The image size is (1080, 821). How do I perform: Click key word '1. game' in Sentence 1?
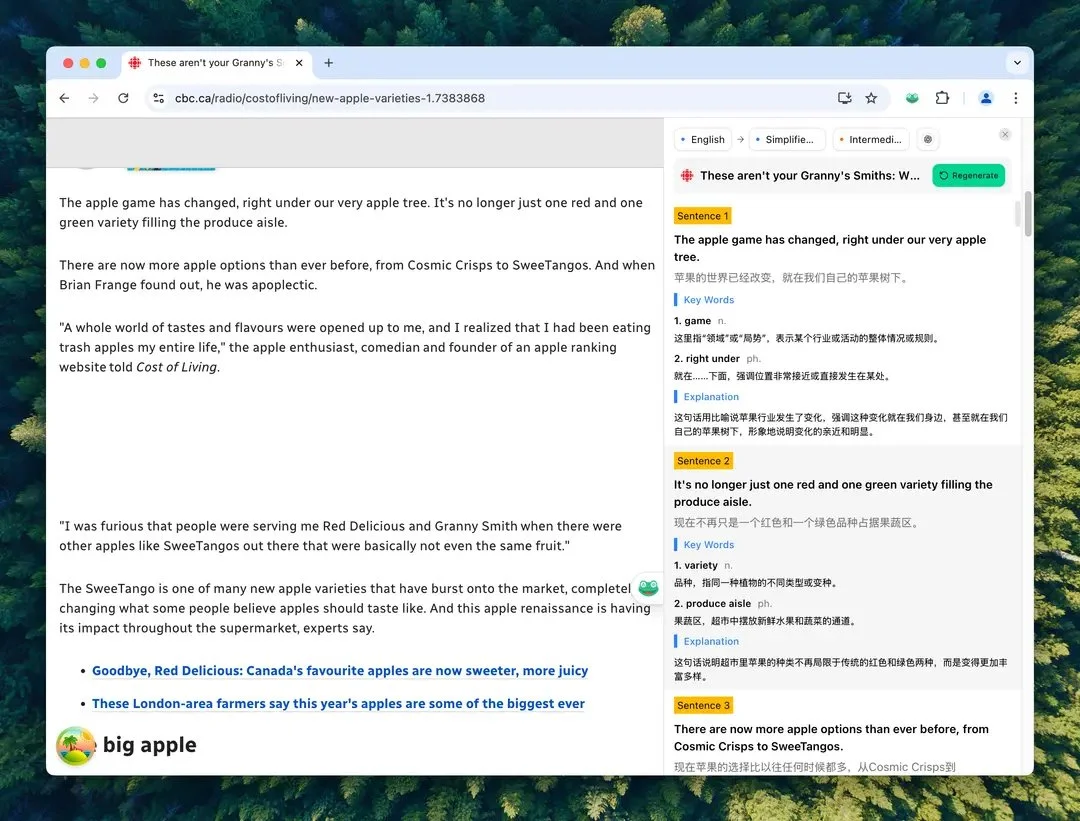click(692, 321)
